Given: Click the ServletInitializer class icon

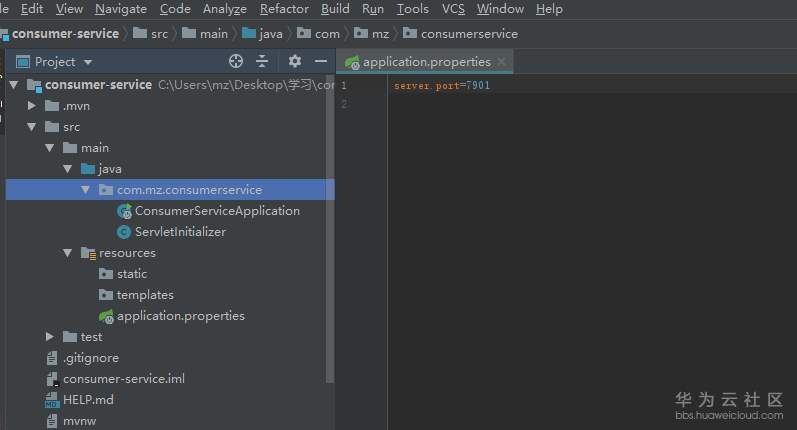Looking at the screenshot, I should [124, 232].
